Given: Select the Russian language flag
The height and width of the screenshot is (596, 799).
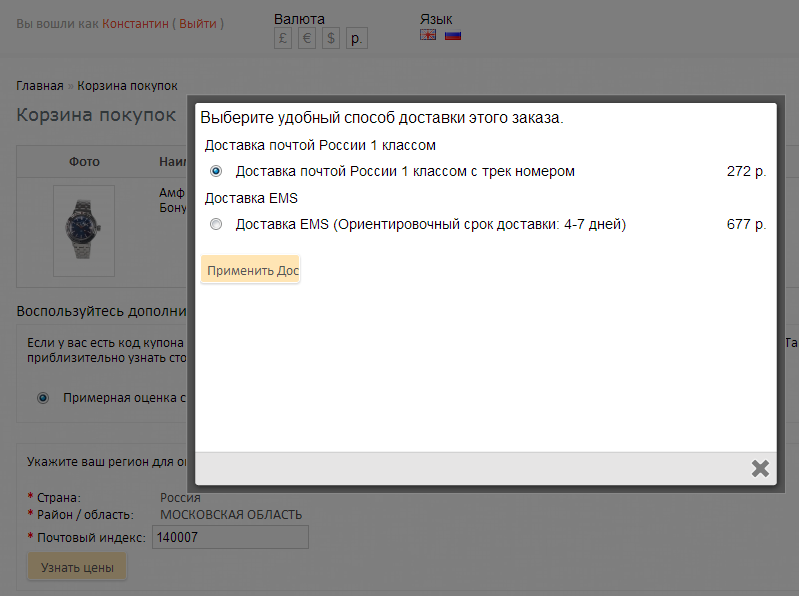Looking at the screenshot, I should pyautogui.click(x=453, y=35).
